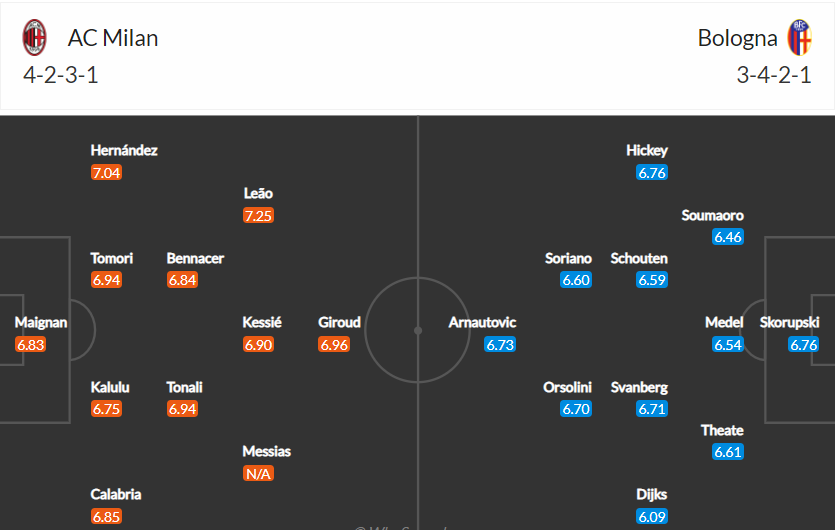Screen dimensions: 836x530
Task: Click Hickey's 6.76 rating badge
Action: pos(652,173)
